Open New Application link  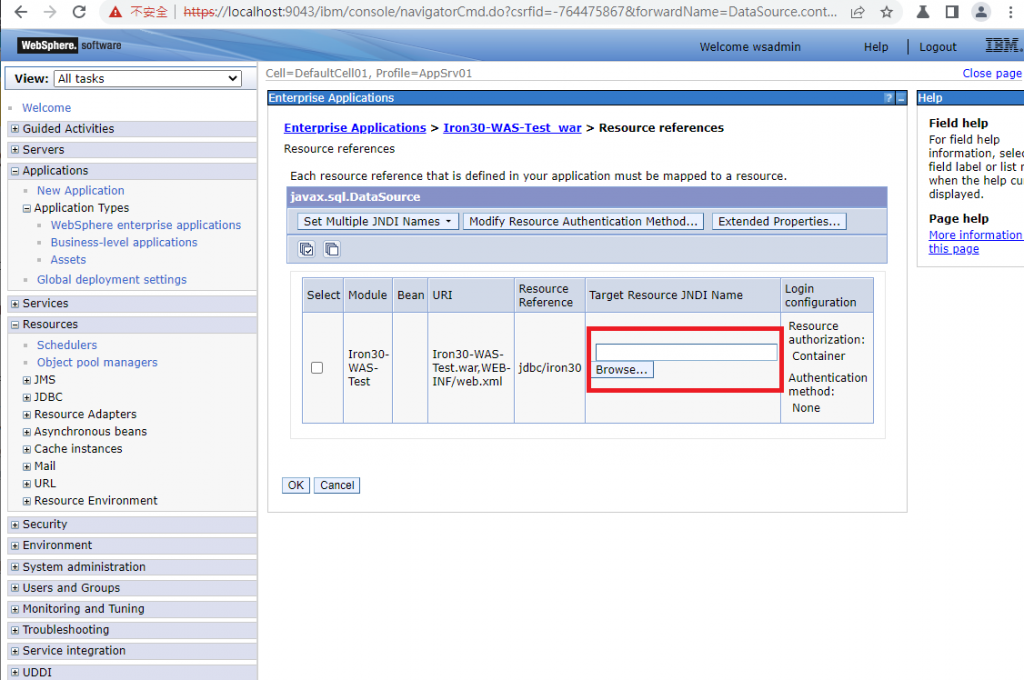[80, 190]
